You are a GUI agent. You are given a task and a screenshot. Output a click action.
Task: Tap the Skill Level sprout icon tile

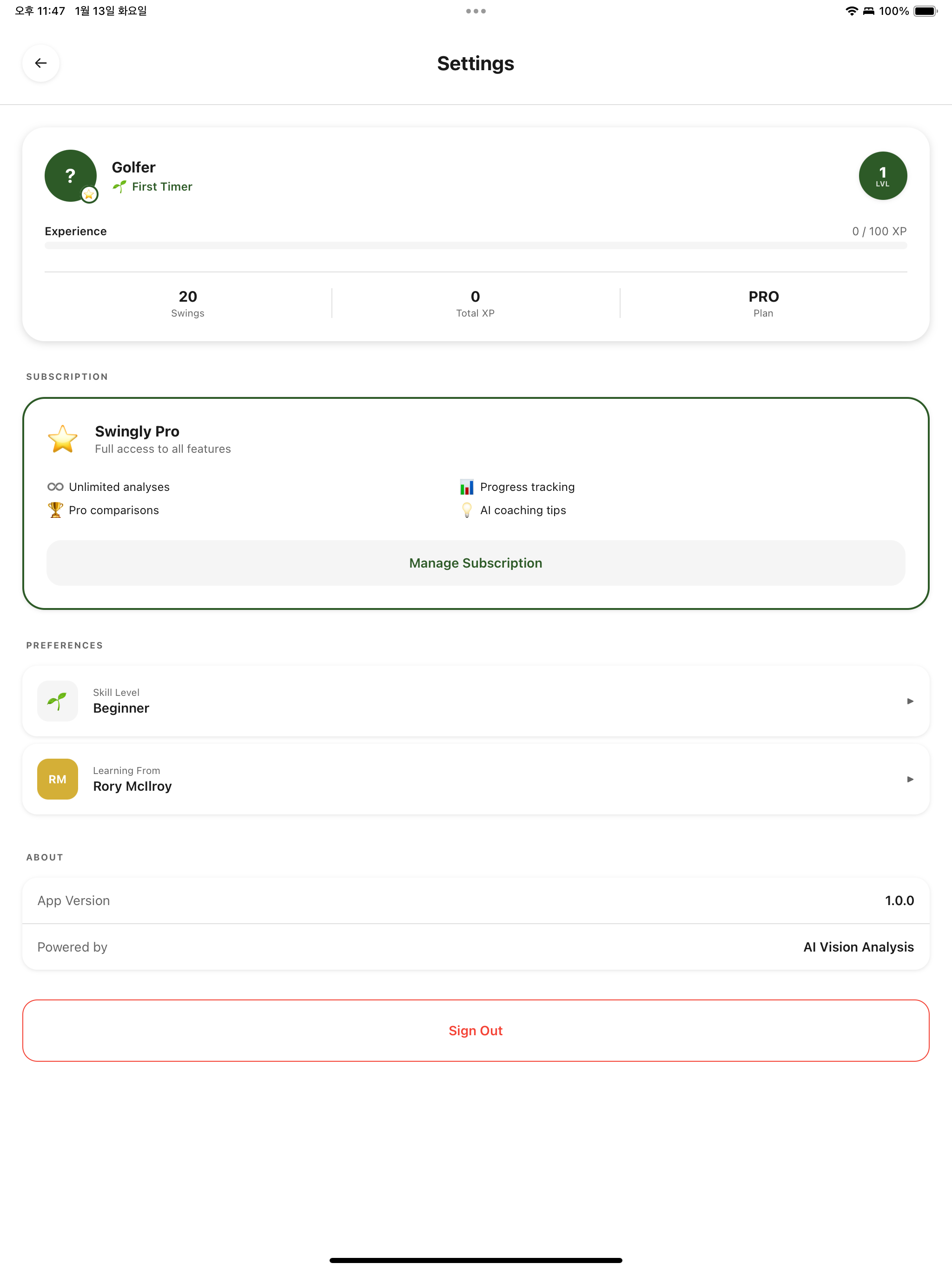point(58,701)
